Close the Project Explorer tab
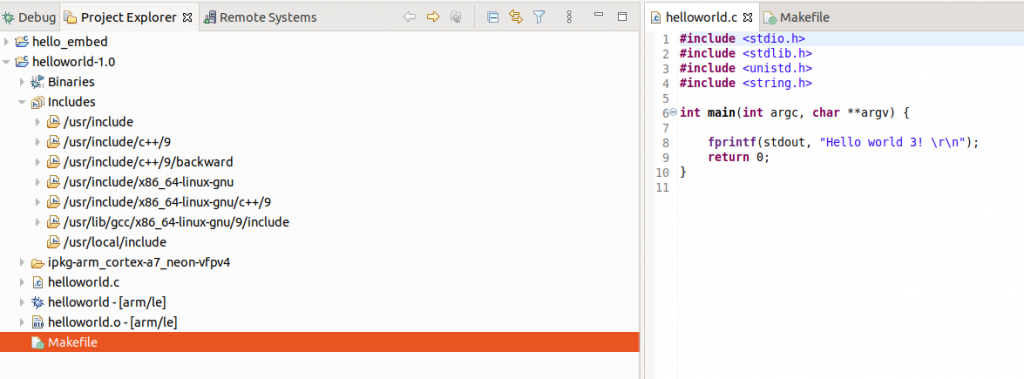Screen dimensions: 1024x379 (x=187, y=18)
